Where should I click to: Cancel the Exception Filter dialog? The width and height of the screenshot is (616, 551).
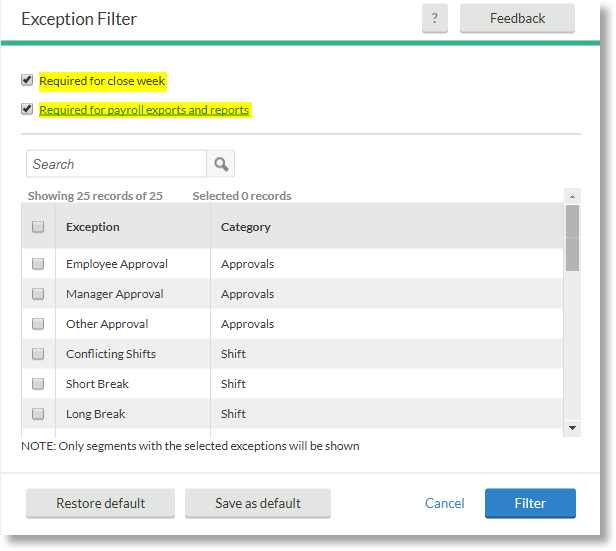point(444,503)
